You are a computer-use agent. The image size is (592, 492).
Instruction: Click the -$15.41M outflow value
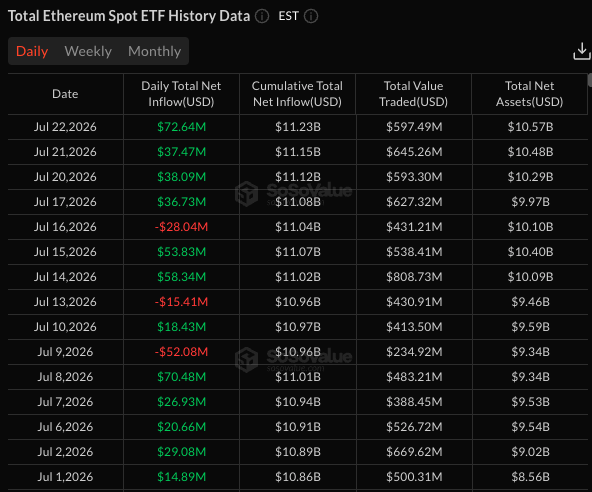point(181,302)
